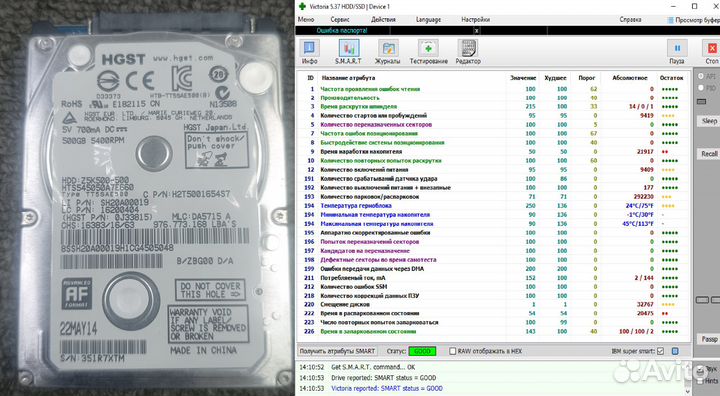Open the Действия menu
This screenshot has height=396, width=720.
pyautogui.click(x=383, y=20)
